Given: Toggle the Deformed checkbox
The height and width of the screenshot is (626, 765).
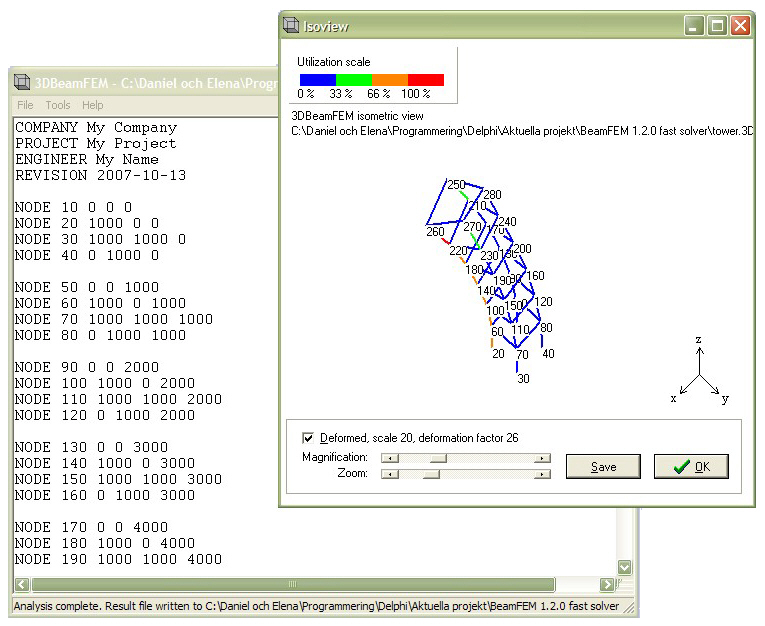Looking at the screenshot, I should [x=308, y=438].
